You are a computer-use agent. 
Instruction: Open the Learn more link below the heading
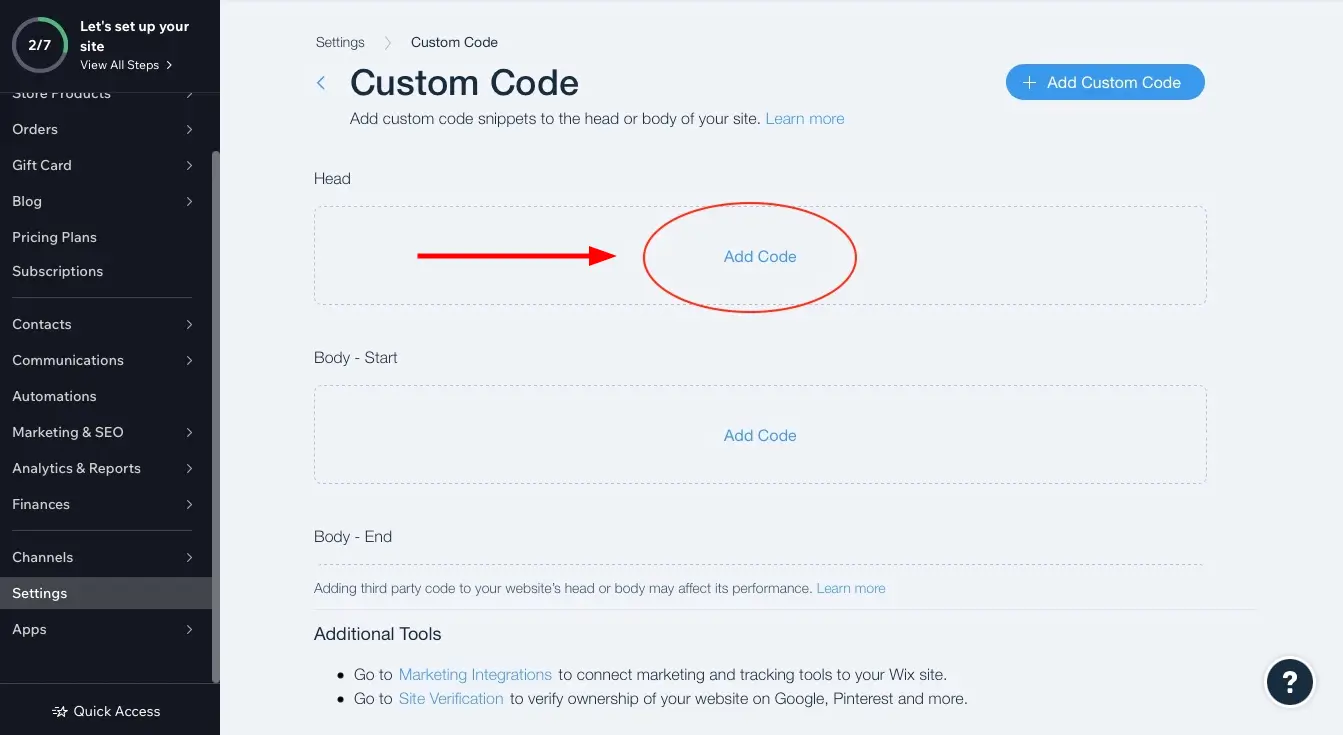point(805,118)
